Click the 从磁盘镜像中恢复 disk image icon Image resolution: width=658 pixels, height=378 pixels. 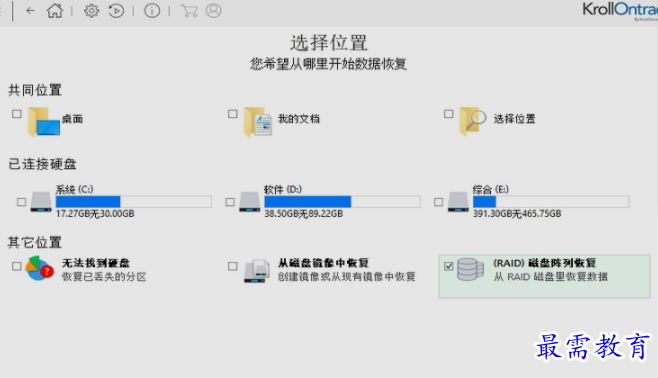click(256, 271)
